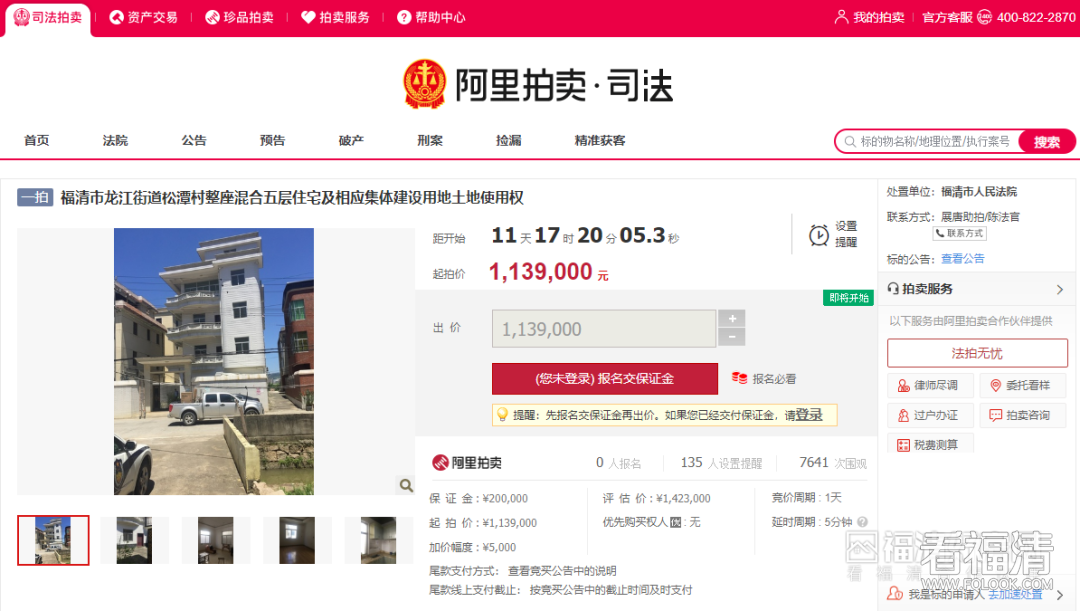Navigate to 公告 in the nav bar
1080x611 pixels.
pos(194,141)
